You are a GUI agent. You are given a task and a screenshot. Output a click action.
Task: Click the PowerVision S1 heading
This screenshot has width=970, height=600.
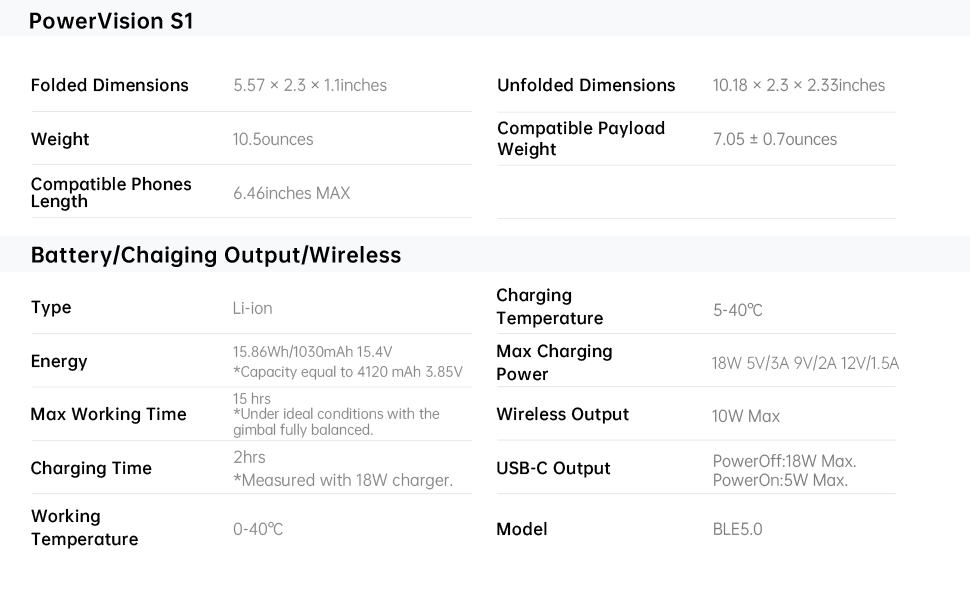(x=111, y=21)
